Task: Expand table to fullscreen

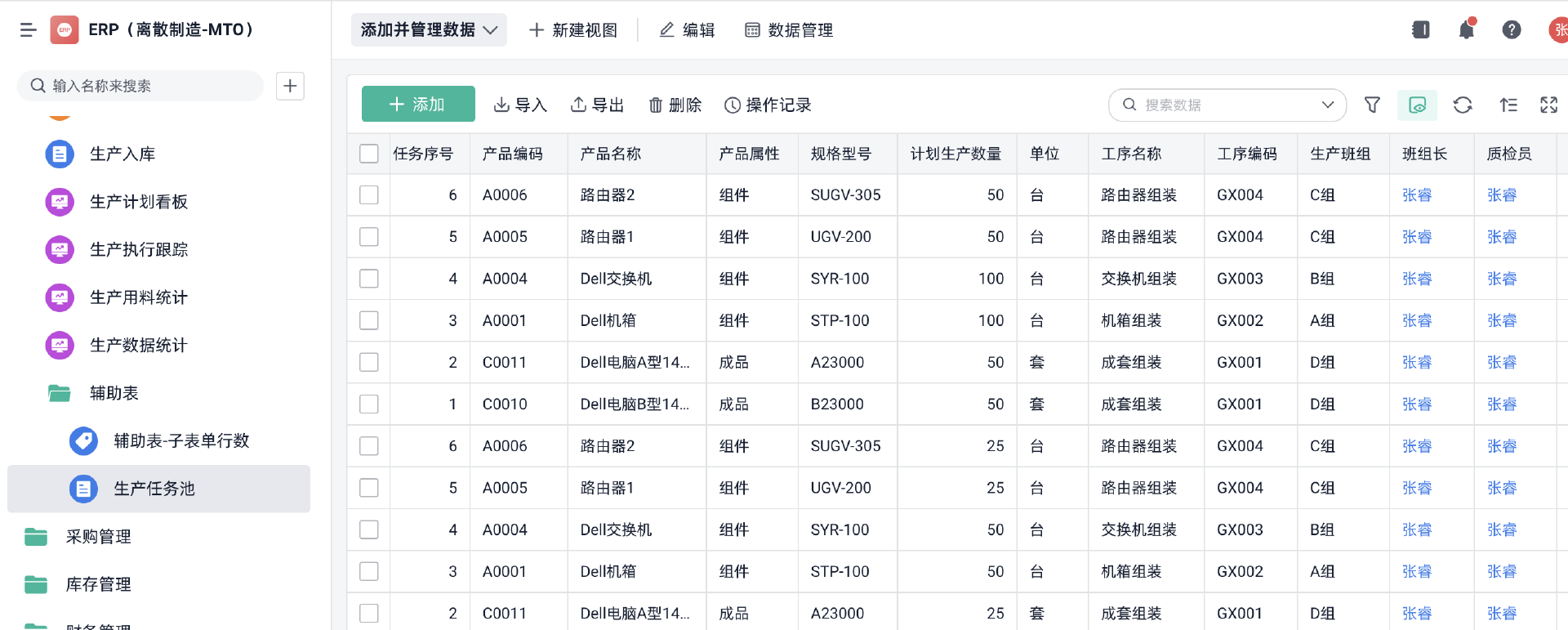Action: pos(1549,105)
